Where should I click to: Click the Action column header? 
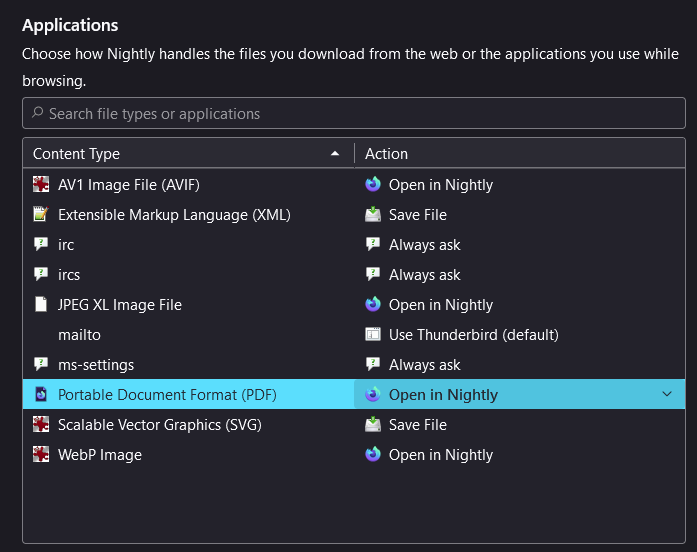pyautogui.click(x=386, y=154)
